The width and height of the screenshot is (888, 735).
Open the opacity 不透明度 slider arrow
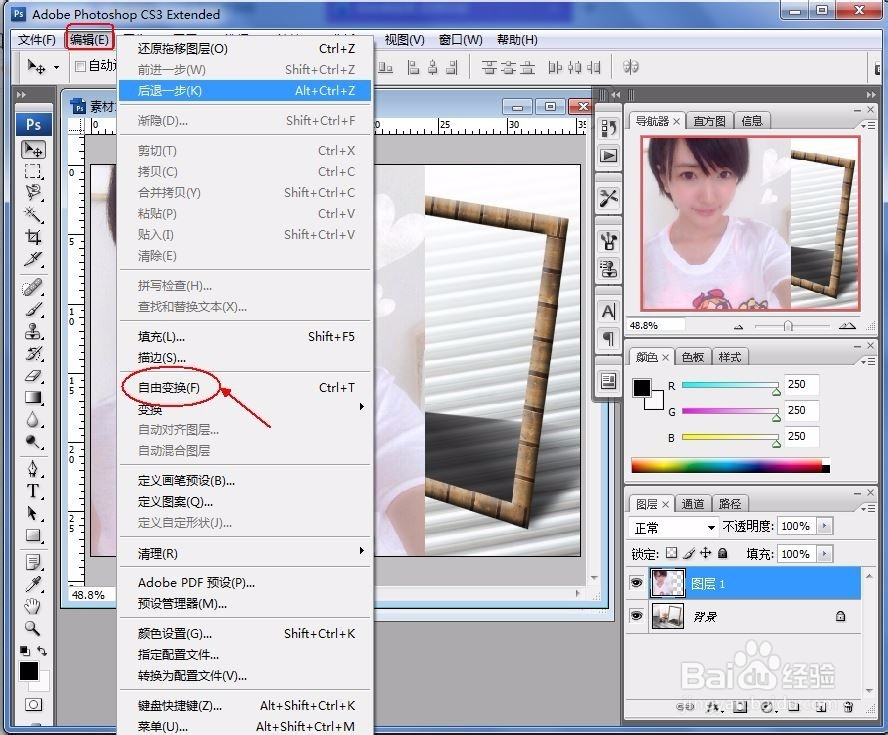(825, 526)
